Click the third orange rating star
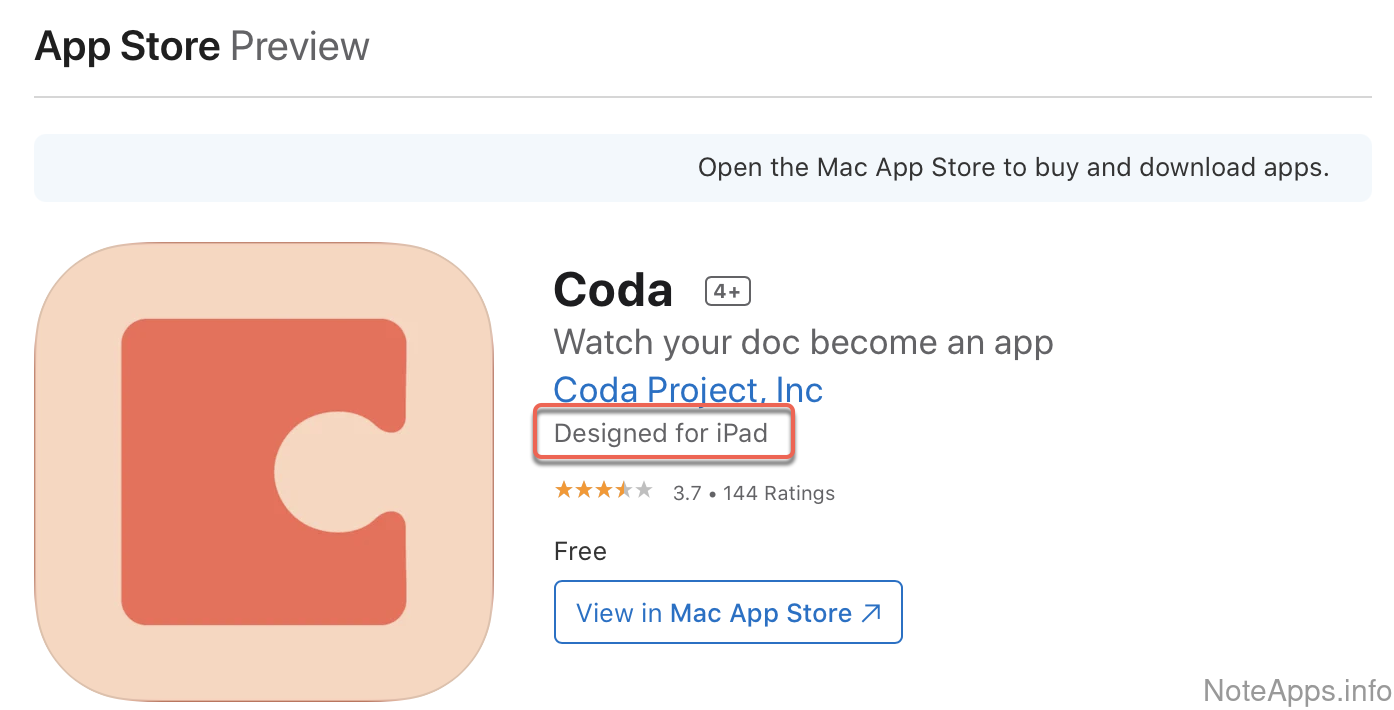The width and height of the screenshot is (1394, 710). (604, 490)
